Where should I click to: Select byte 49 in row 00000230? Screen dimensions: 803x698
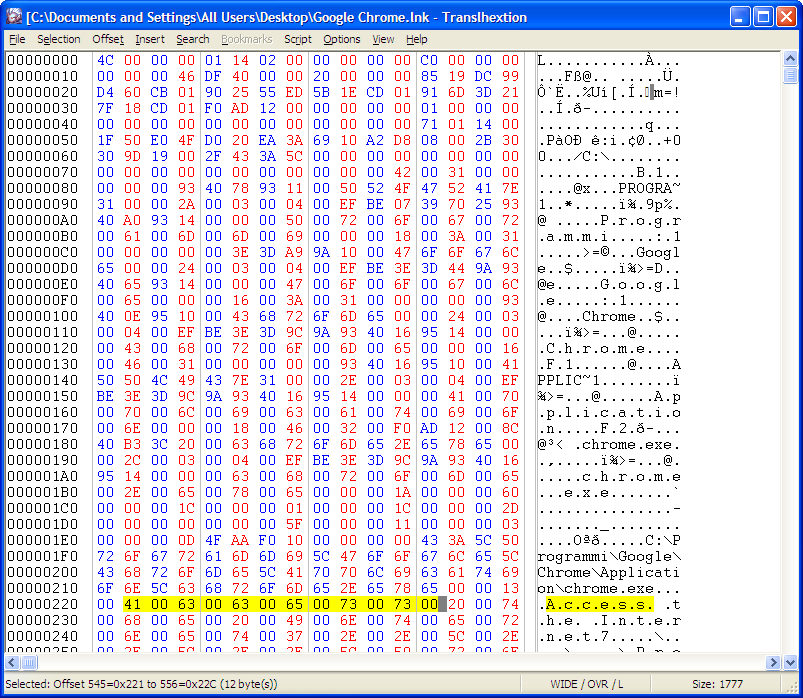coord(294,621)
